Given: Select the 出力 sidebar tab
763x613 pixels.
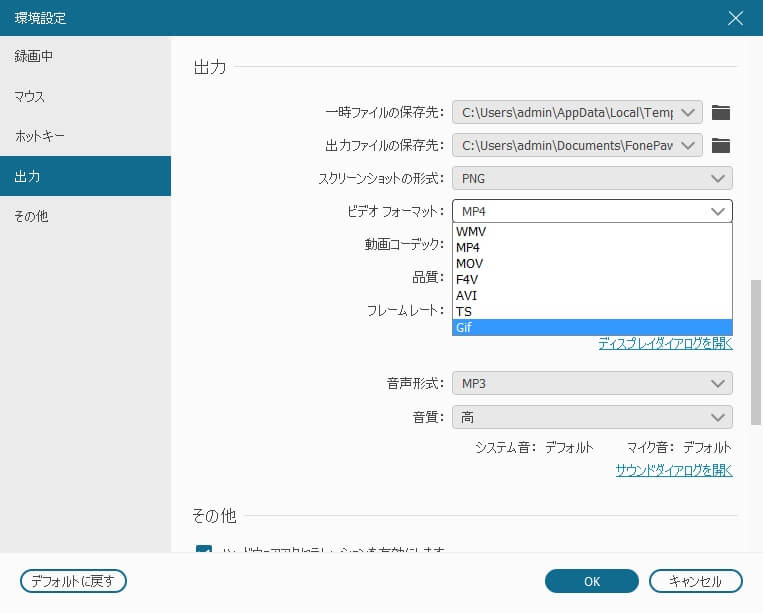Looking at the screenshot, I should (x=85, y=176).
